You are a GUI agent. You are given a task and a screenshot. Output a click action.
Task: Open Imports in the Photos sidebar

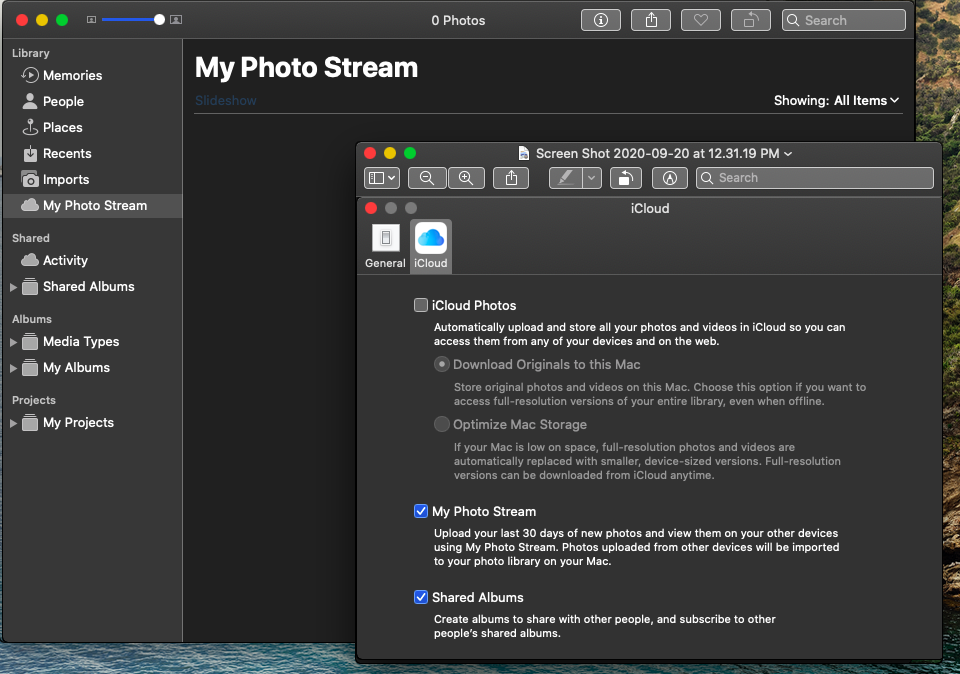(x=92, y=179)
